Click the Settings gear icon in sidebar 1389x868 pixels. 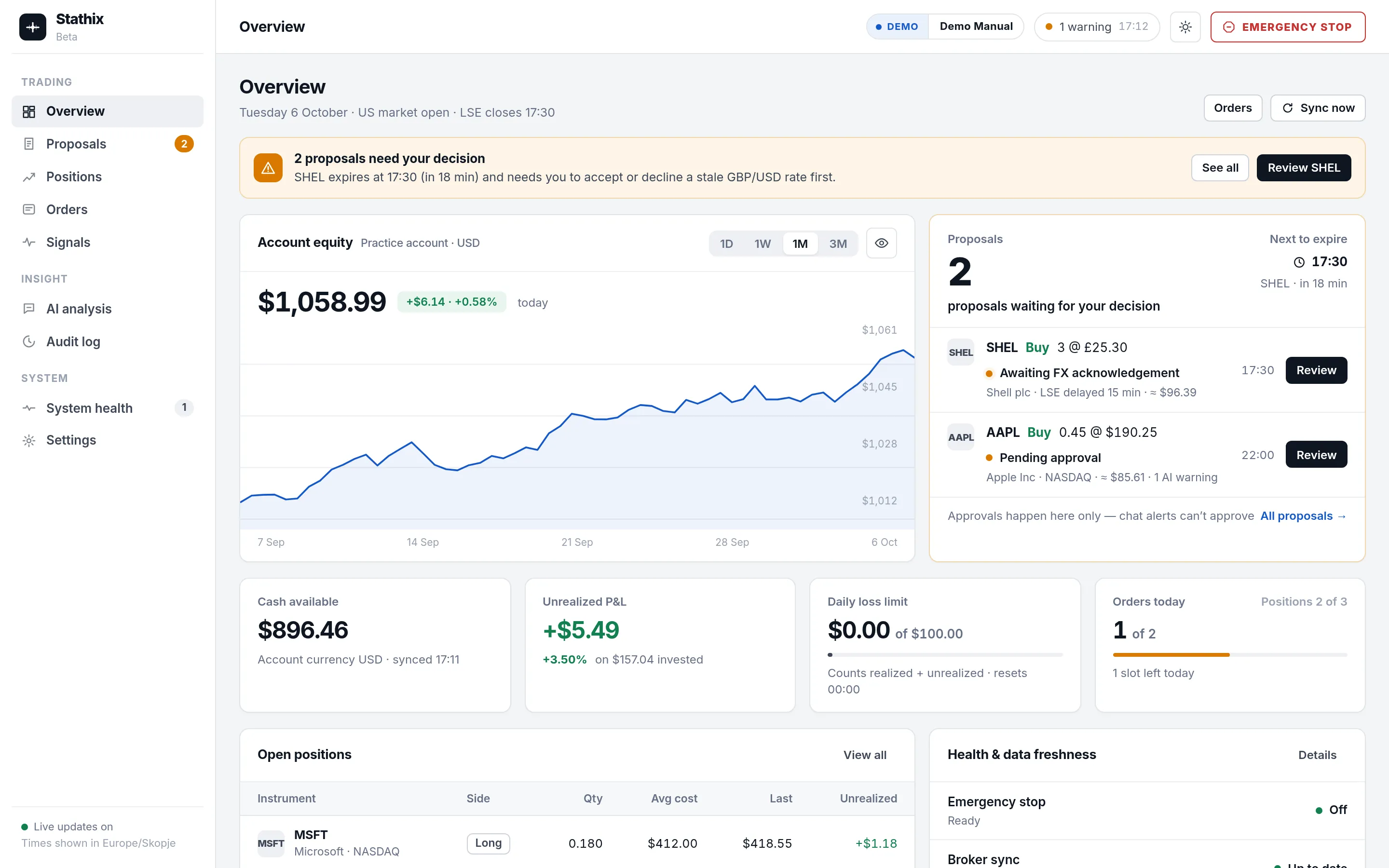(x=29, y=440)
